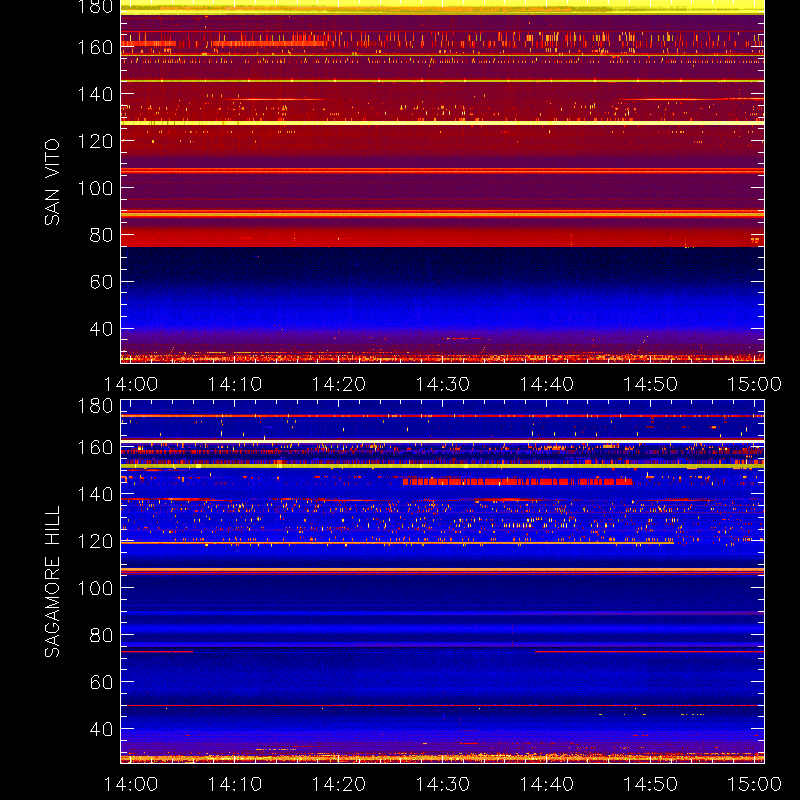Pick the 40 tick label on the Sagamore Hill plot
Image resolution: width=800 pixels, height=800 pixels.
pos(101,729)
